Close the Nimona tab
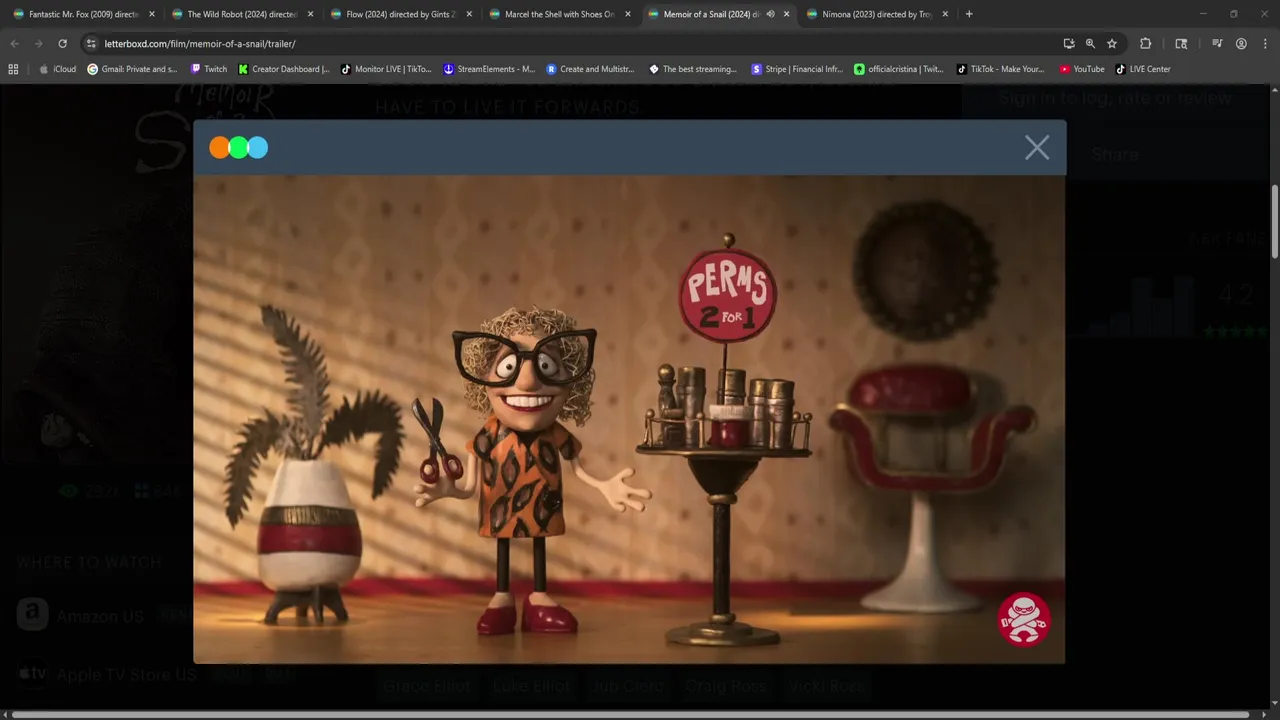 point(945,14)
